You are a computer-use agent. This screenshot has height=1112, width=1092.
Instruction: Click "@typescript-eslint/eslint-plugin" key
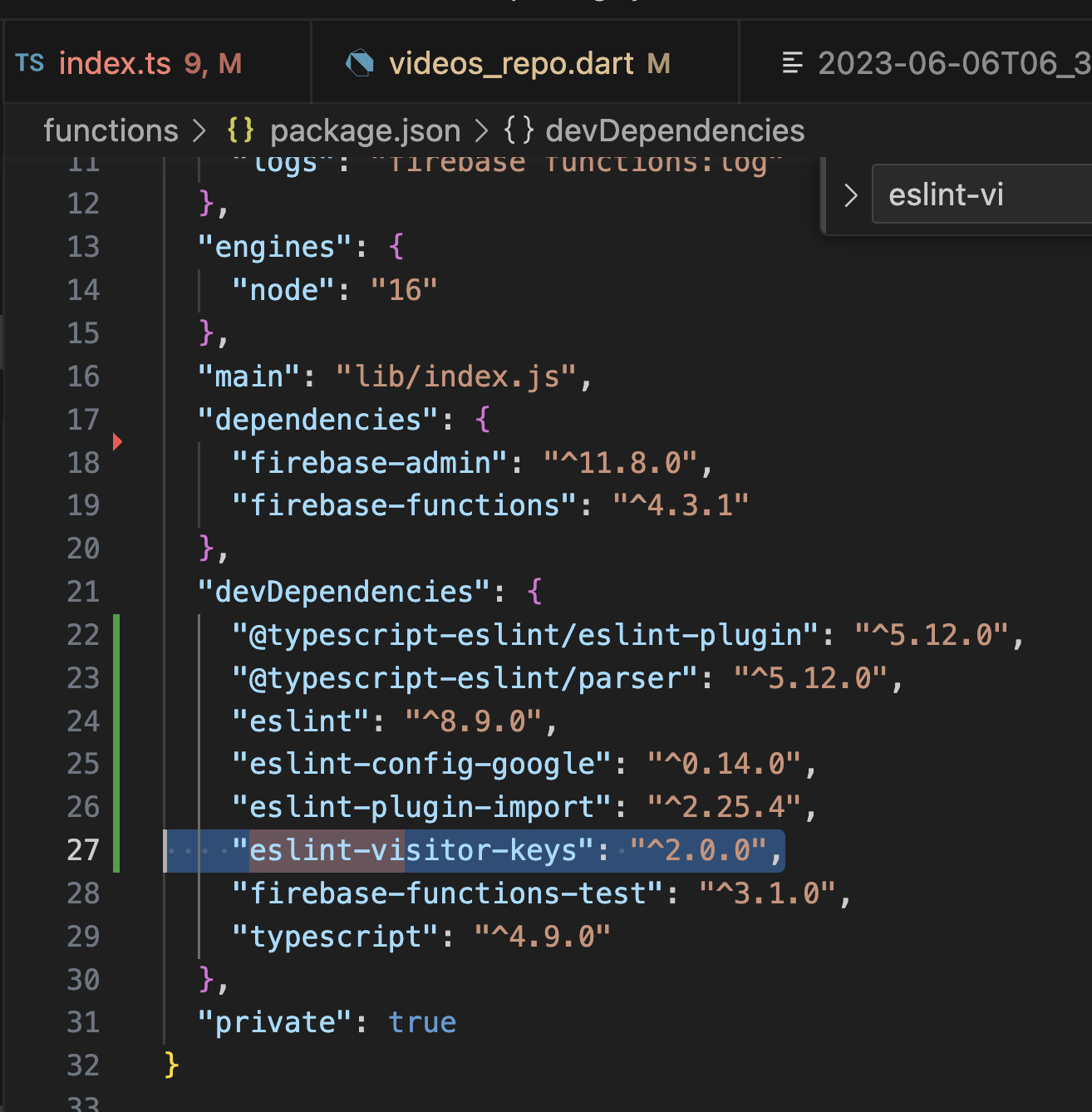click(x=525, y=635)
